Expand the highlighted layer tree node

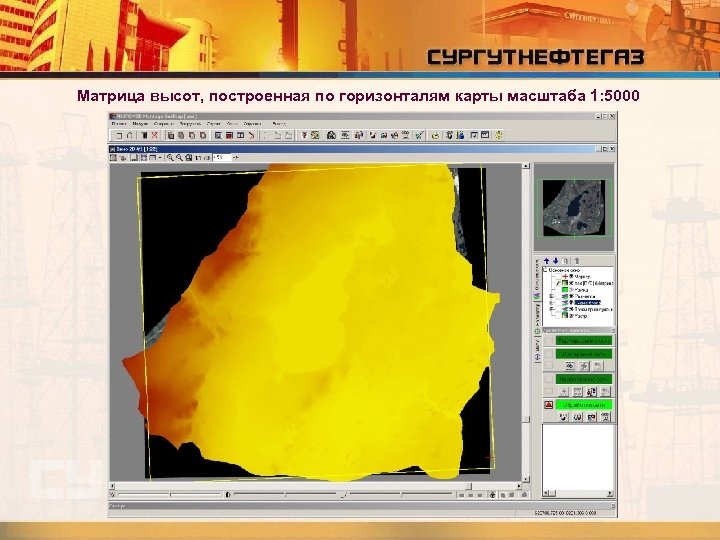click(551, 303)
